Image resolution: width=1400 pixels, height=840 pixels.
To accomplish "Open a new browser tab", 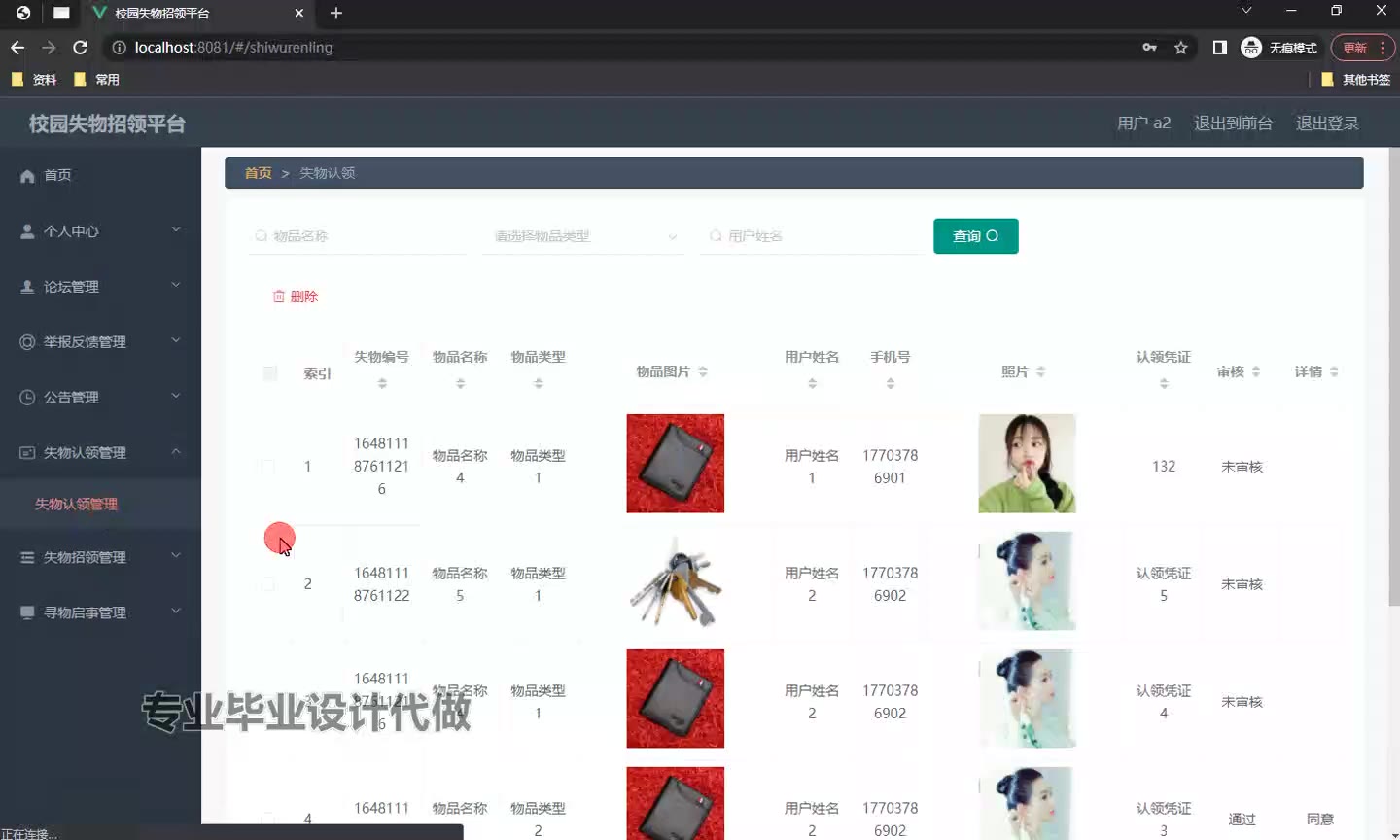I will click(336, 13).
